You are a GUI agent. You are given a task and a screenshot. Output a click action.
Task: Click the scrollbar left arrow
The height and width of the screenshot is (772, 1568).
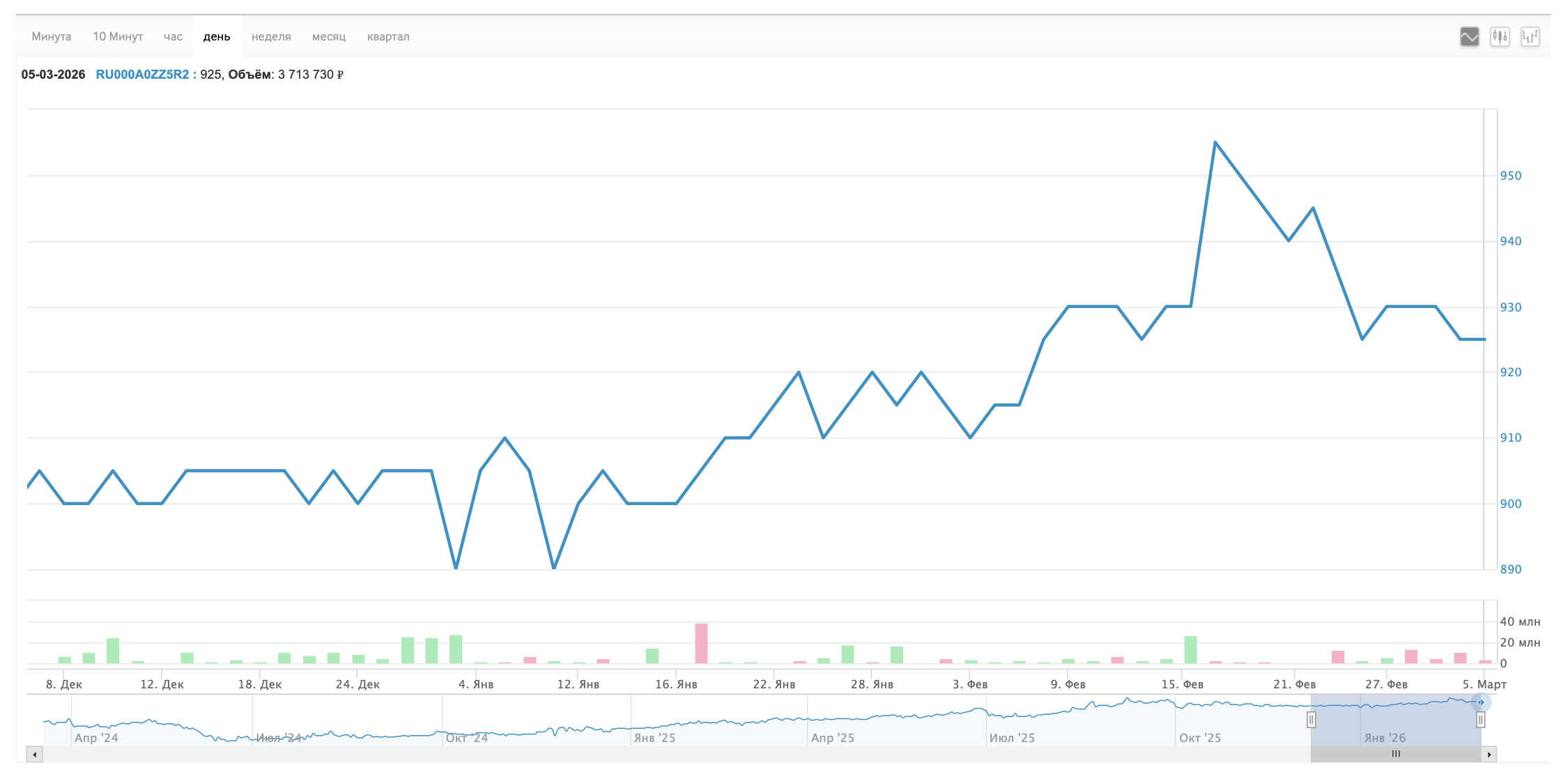34,754
